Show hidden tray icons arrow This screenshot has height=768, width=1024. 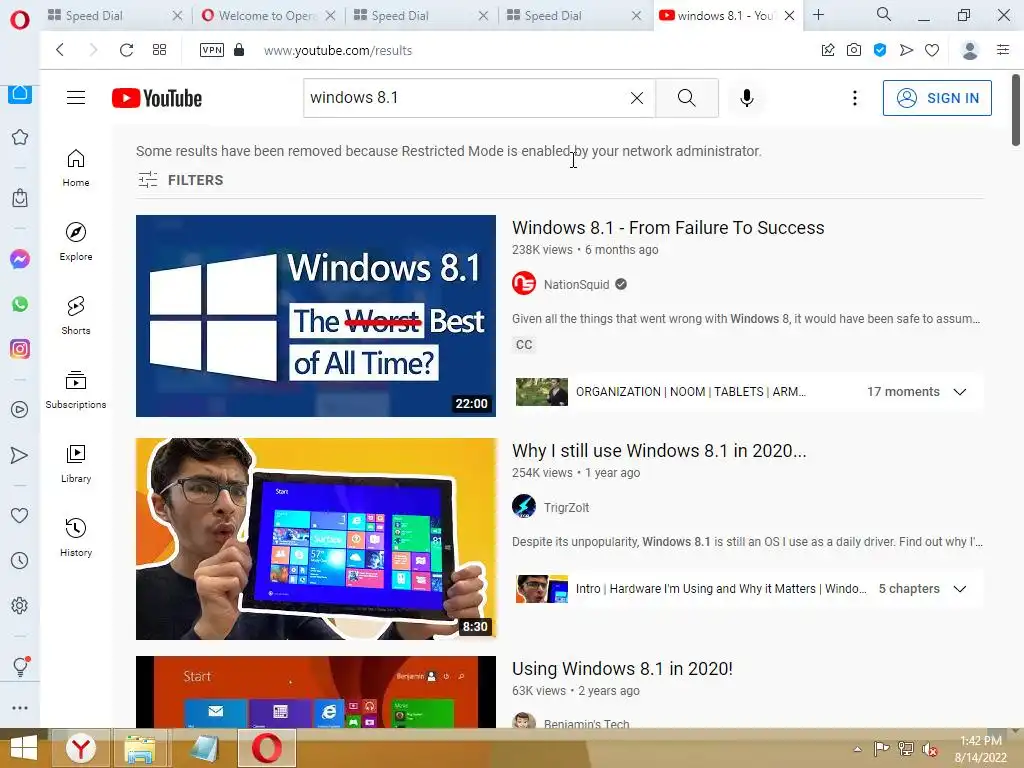[x=857, y=749]
